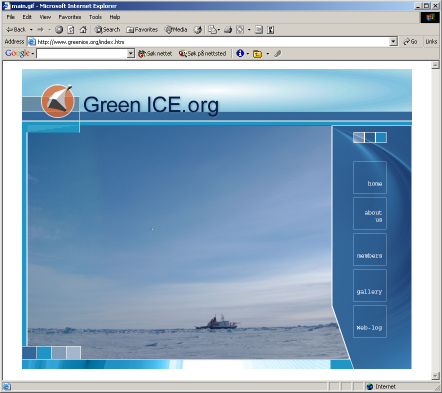This screenshot has width=442, height=393.
Task: Click the Mail toolbar icon
Action: pyautogui.click(x=214, y=30)
